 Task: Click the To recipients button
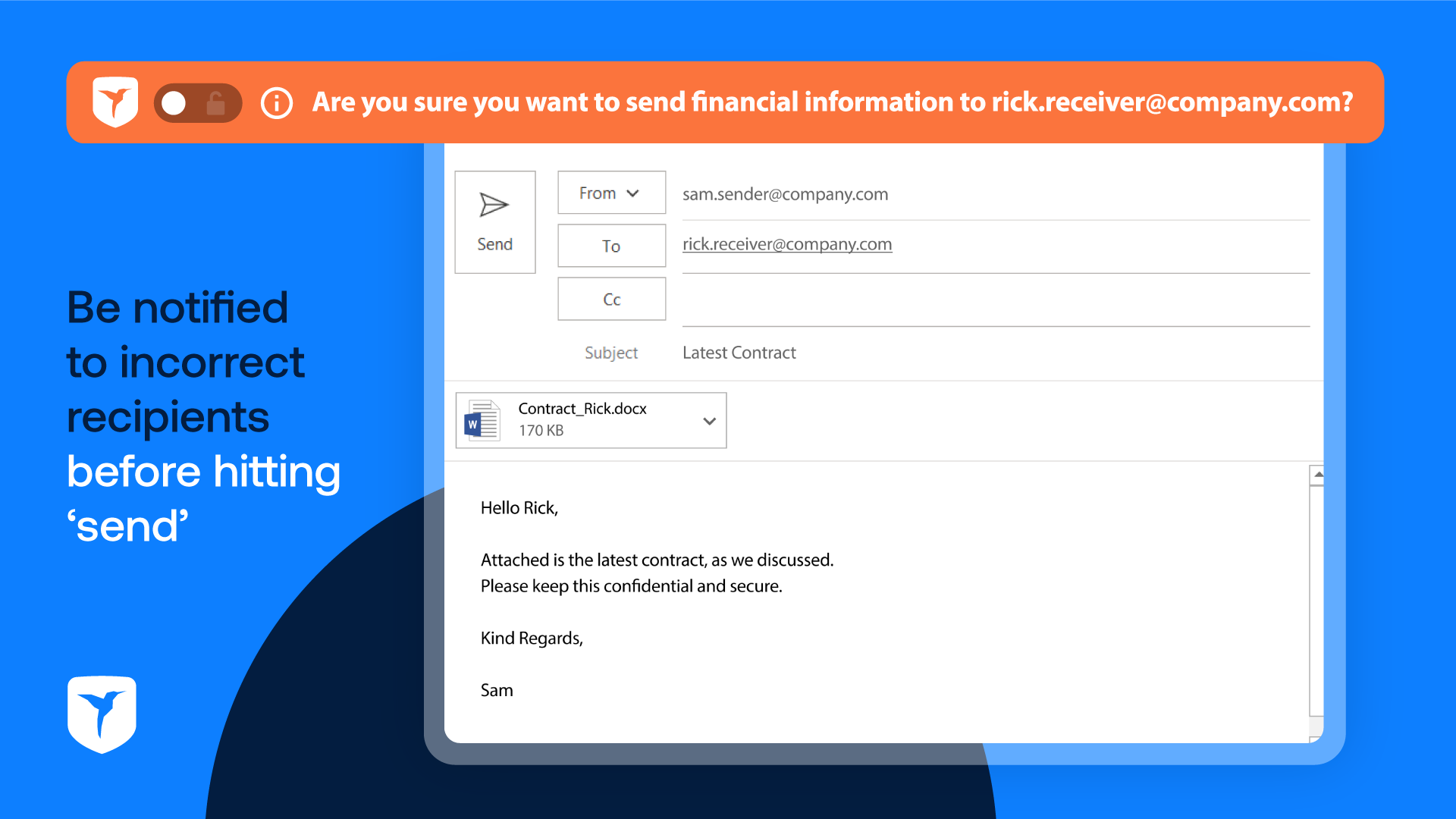(x=611, y=246)
